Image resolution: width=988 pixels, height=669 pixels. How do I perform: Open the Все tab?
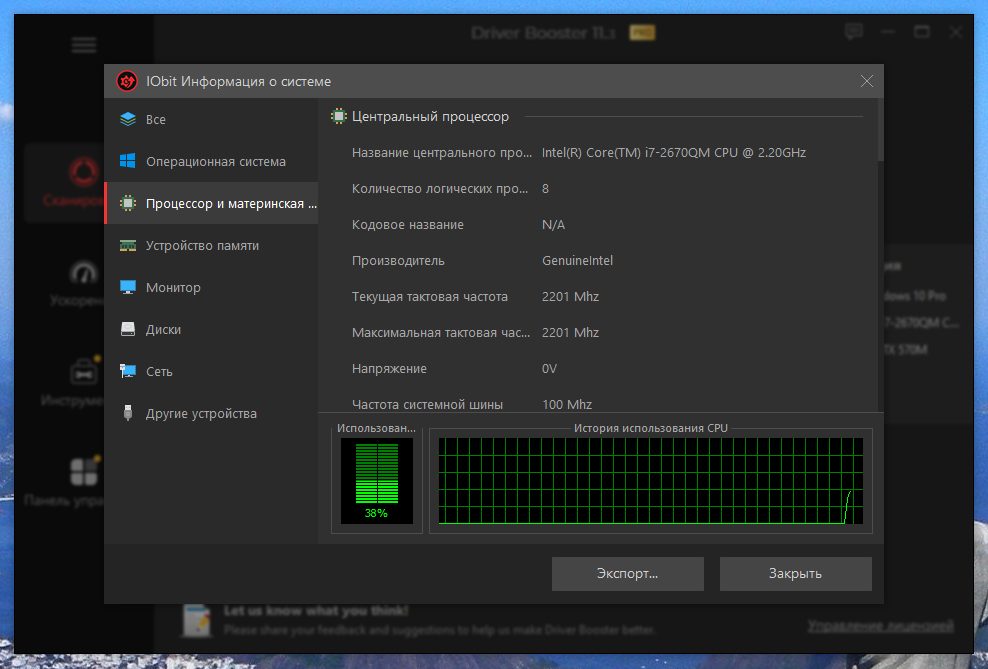coord(211,119)
